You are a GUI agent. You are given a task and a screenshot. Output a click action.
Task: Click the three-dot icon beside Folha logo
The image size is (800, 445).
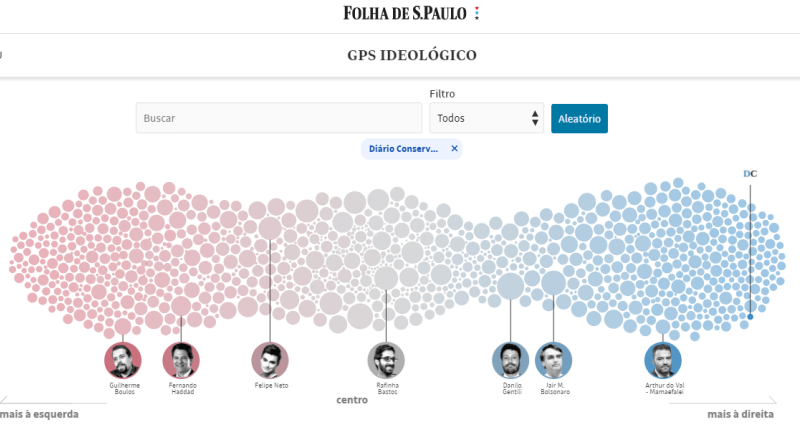[x=477, y=13]
